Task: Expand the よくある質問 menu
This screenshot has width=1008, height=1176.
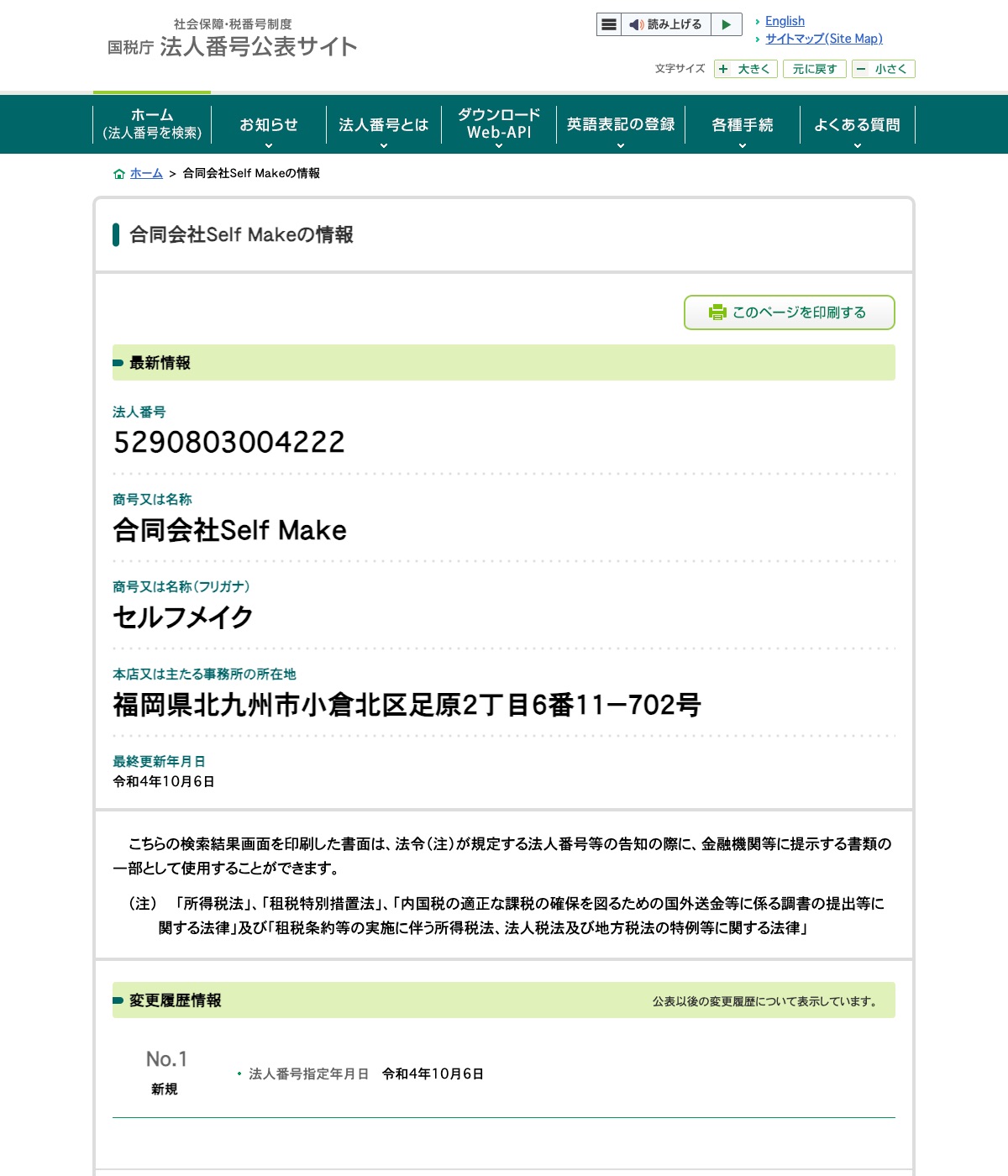Action: [858, 124]
